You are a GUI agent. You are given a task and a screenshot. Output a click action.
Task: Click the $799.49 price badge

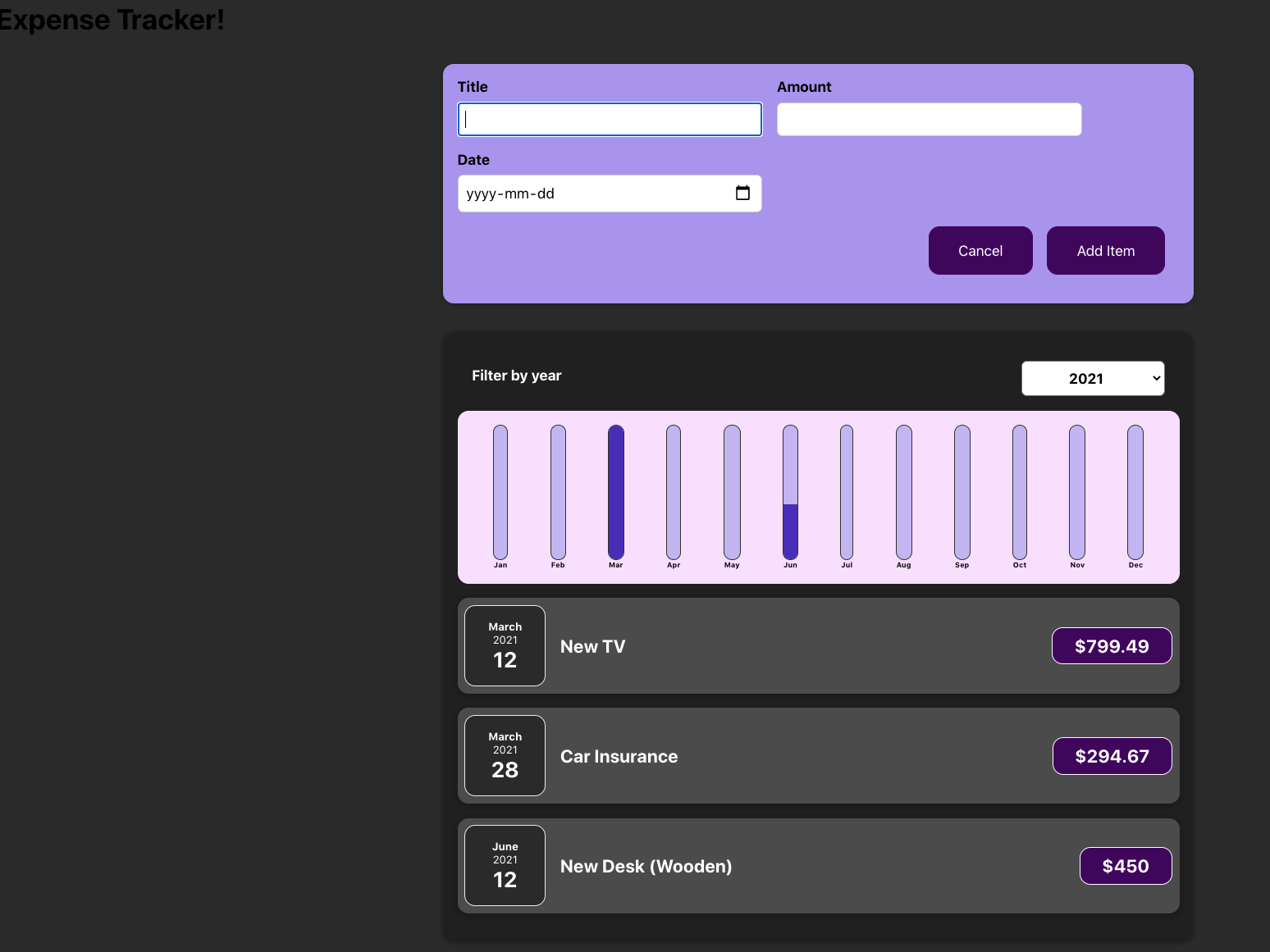pyautogui.click(x=1112, y=646)
